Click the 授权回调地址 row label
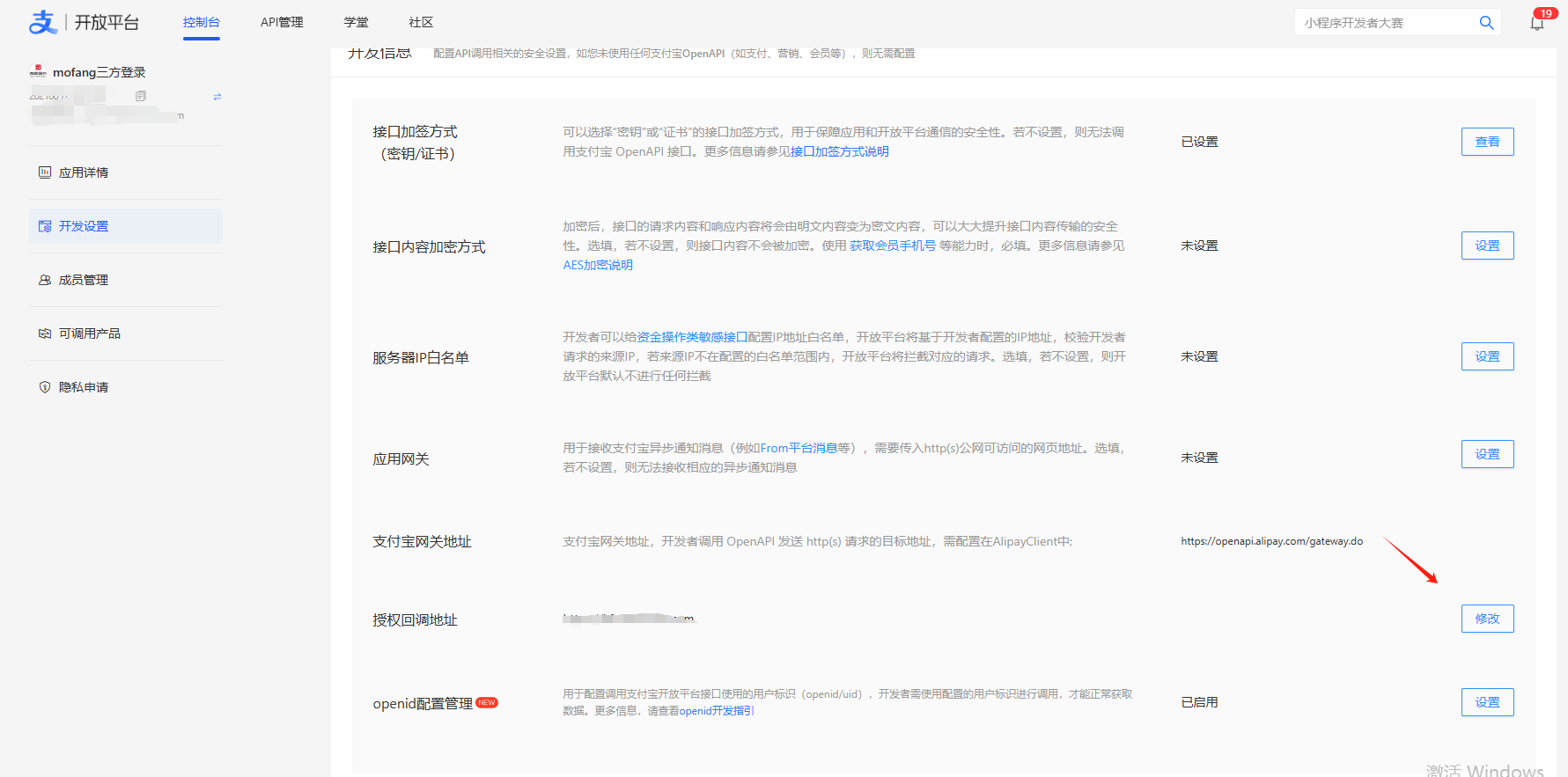Viewport: 1568px width, 777px height. tap(415, 619)
